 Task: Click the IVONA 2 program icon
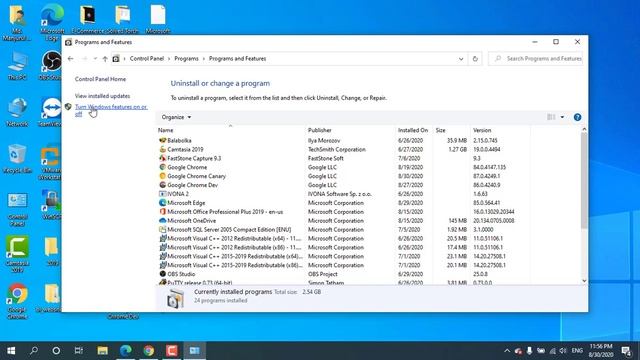coord(162,194)
